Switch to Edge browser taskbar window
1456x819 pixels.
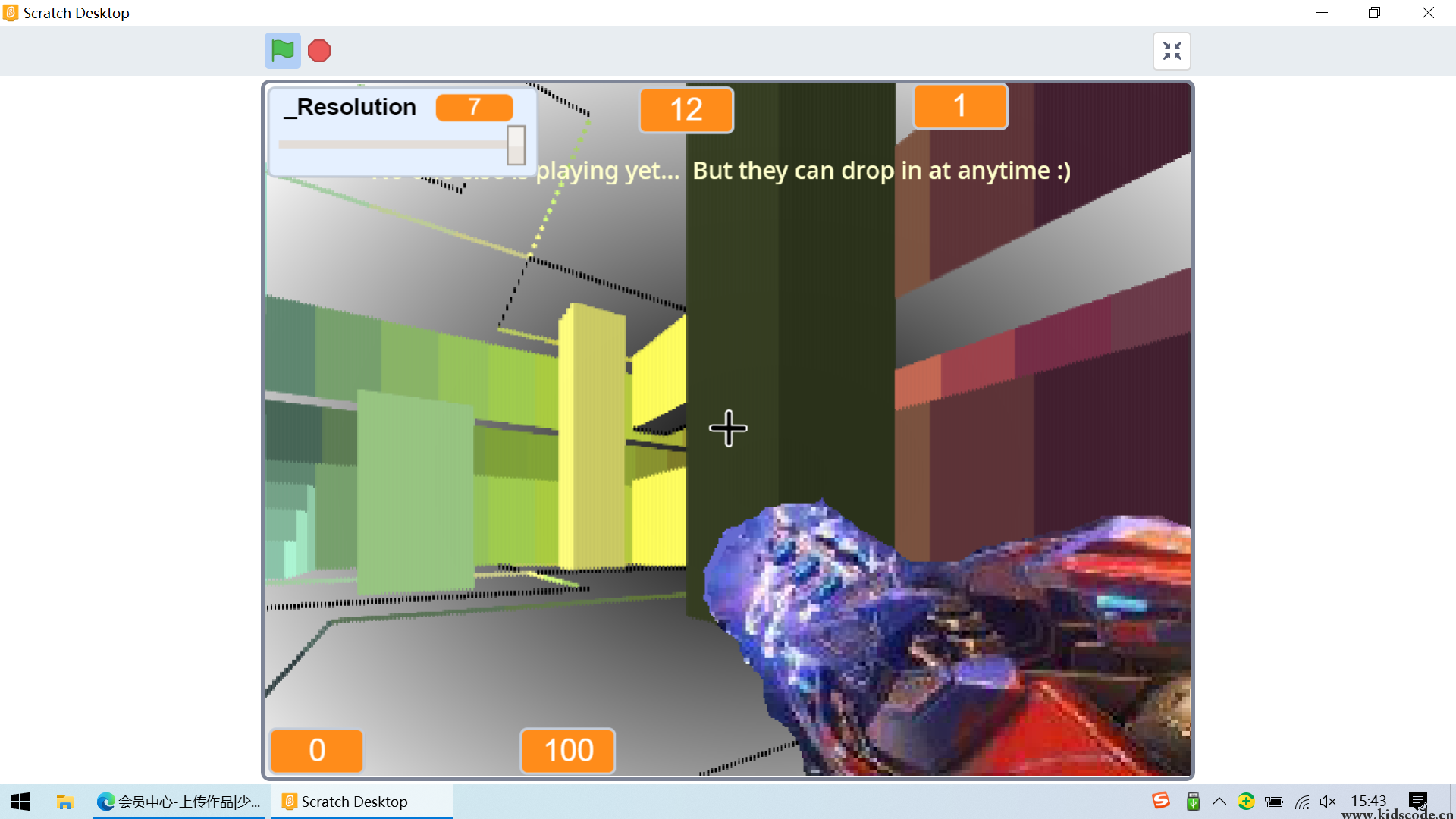pos(179,802)
